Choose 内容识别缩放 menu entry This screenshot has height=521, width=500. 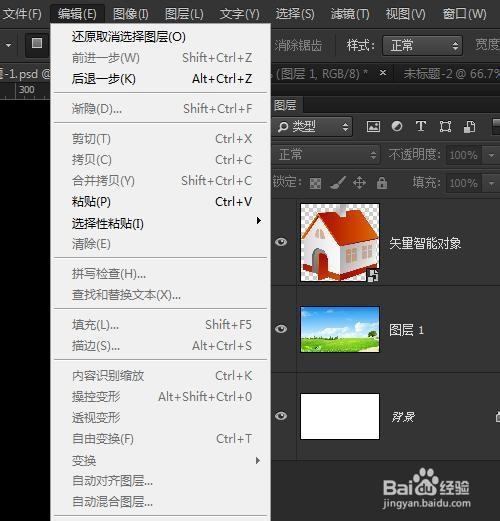click(x=161, y=376)
